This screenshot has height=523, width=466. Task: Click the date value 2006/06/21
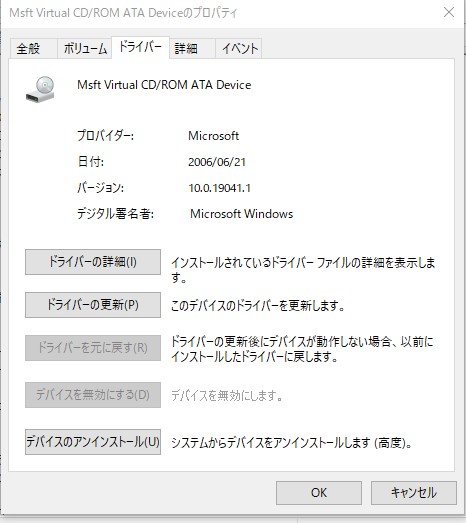click(217, 162)
